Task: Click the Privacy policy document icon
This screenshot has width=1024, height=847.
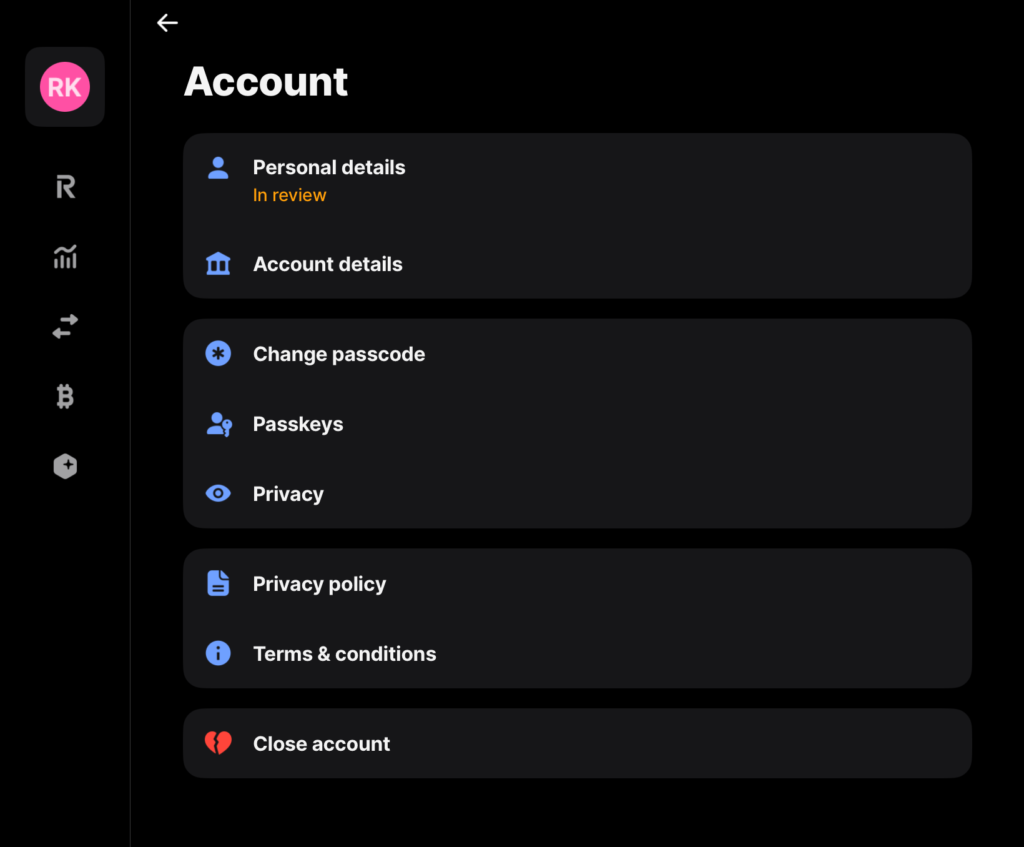Action: (x=218, y=583)
